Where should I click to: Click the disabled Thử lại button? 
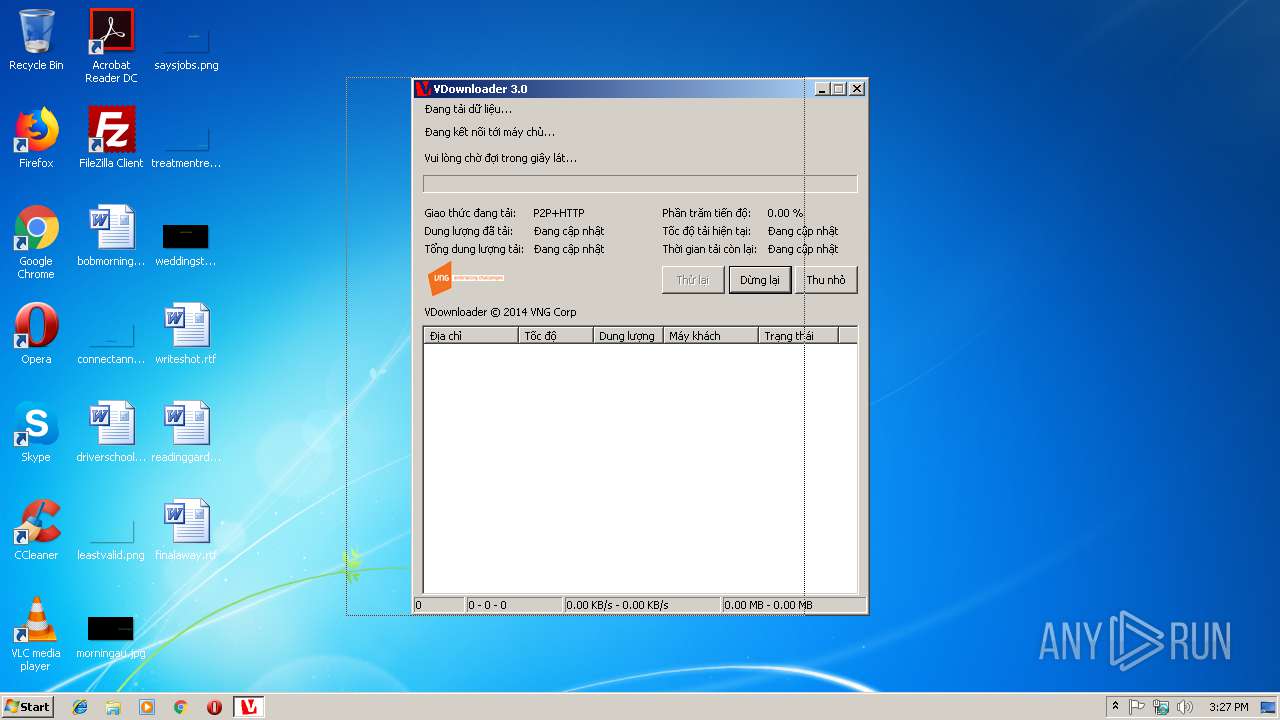coord(693,280)
